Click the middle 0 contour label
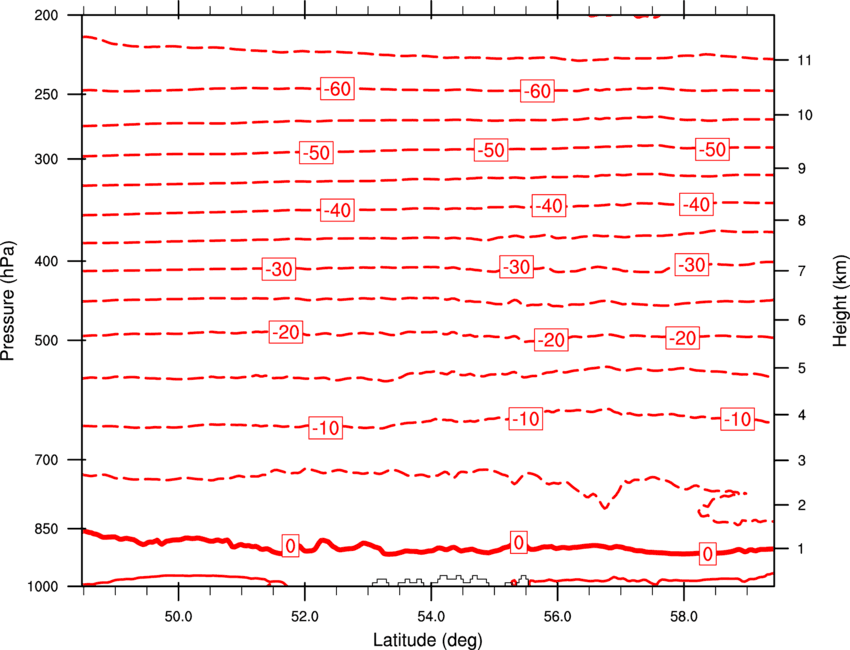 519,543
